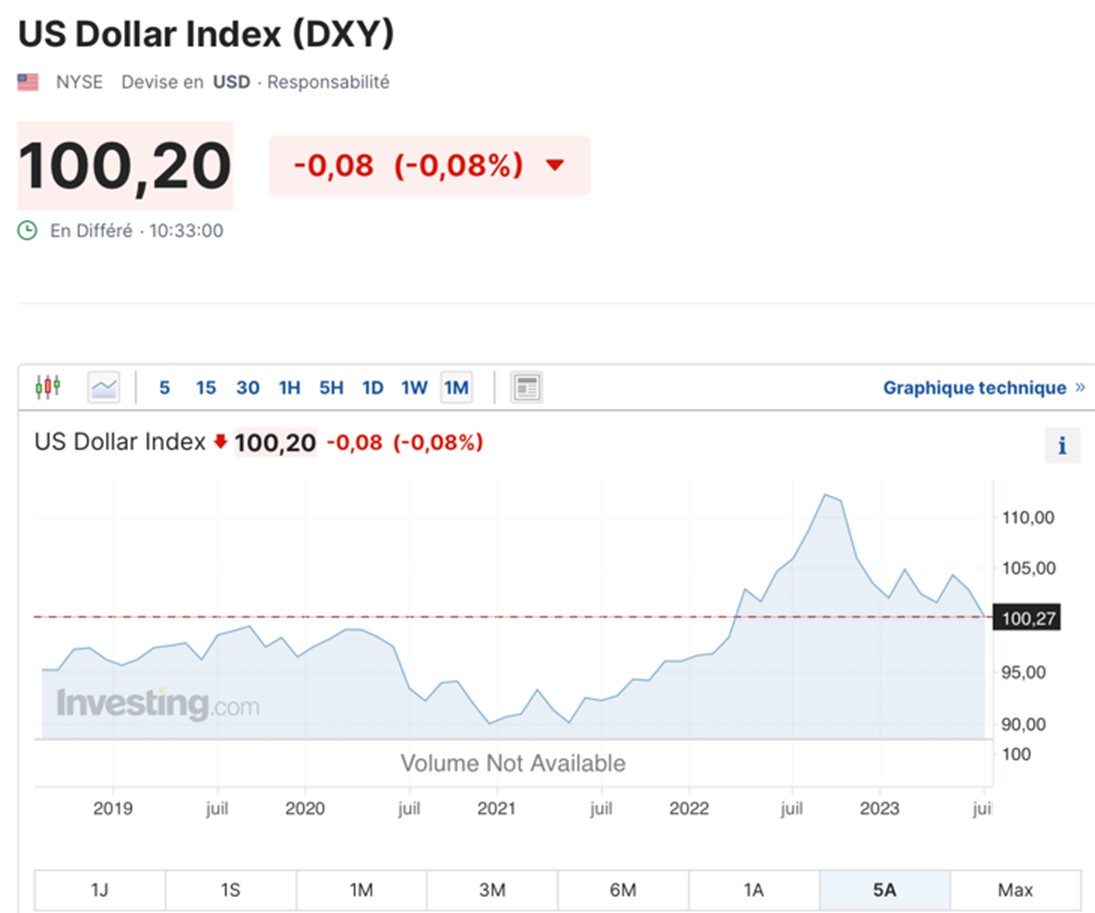Click the chart peak near late 2022
This screenshot has width=1095, height=913.
point(825,495)
